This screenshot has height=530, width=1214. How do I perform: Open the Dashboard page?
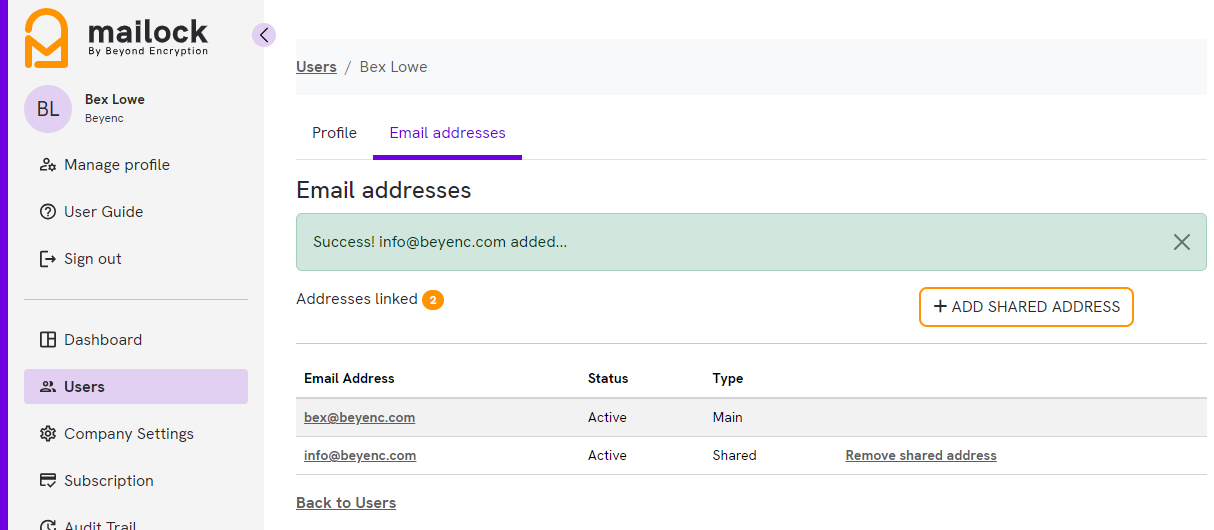pyautogui.click(x=102, y=340)
